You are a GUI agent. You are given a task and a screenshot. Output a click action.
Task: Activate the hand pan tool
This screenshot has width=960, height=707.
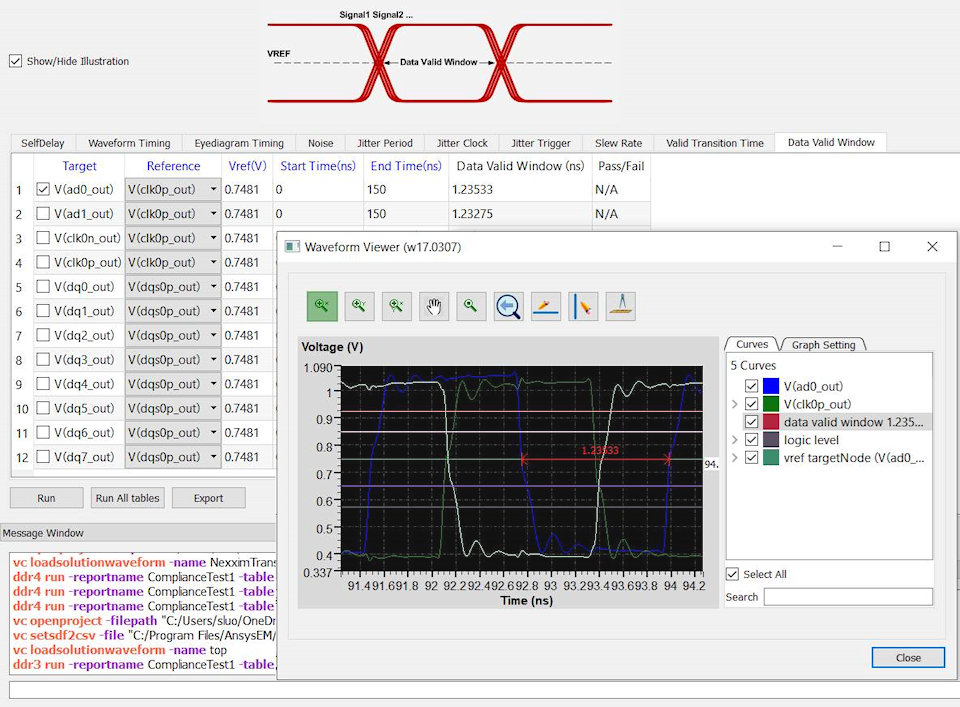point(434,306)
